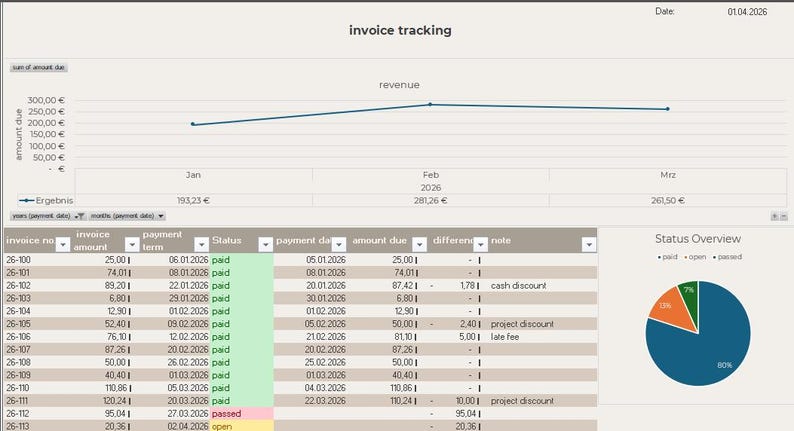Collapse the chart field with minus button
The image size is (794, 431).
click(x=783, y=216)
